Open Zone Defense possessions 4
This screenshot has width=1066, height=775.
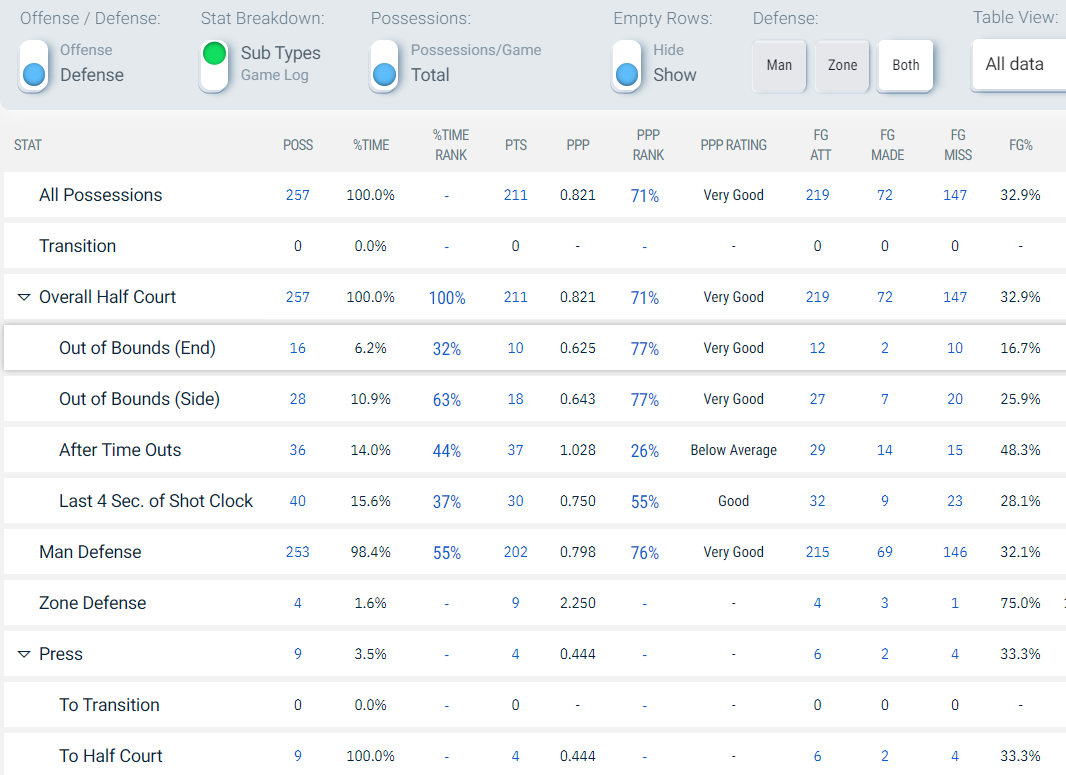click(298, 603)
